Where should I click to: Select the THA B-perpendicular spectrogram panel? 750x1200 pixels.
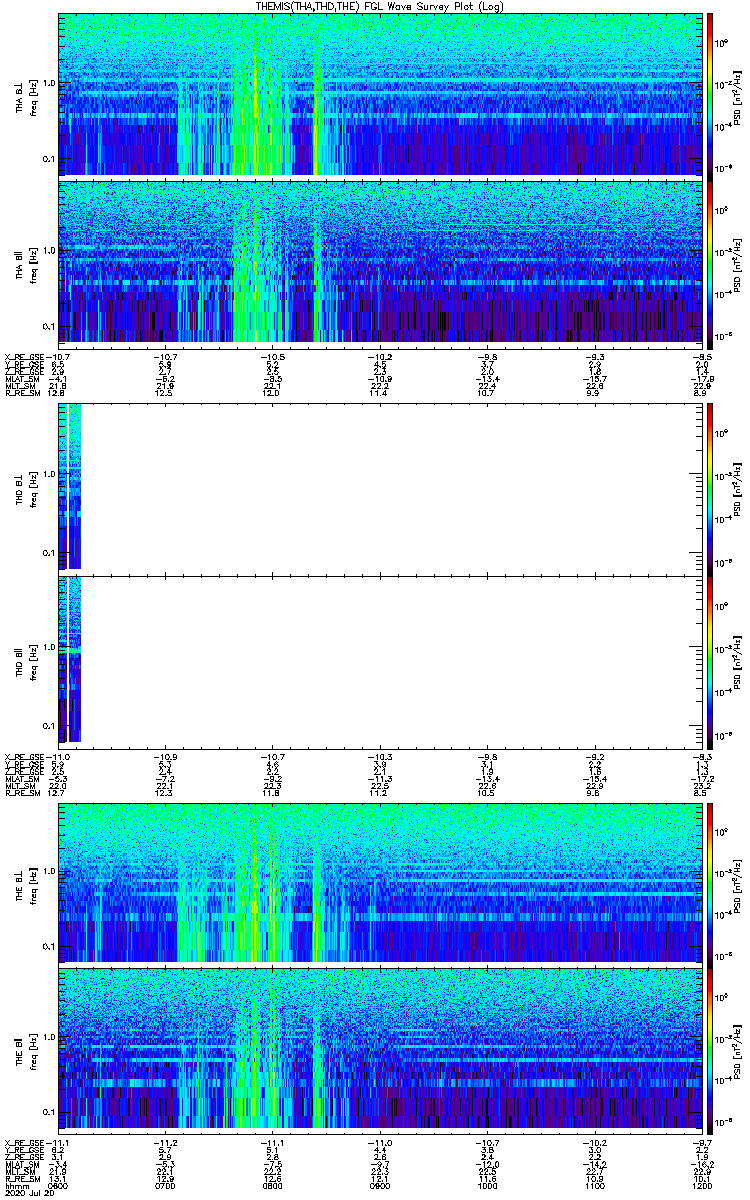click(379, 94)
